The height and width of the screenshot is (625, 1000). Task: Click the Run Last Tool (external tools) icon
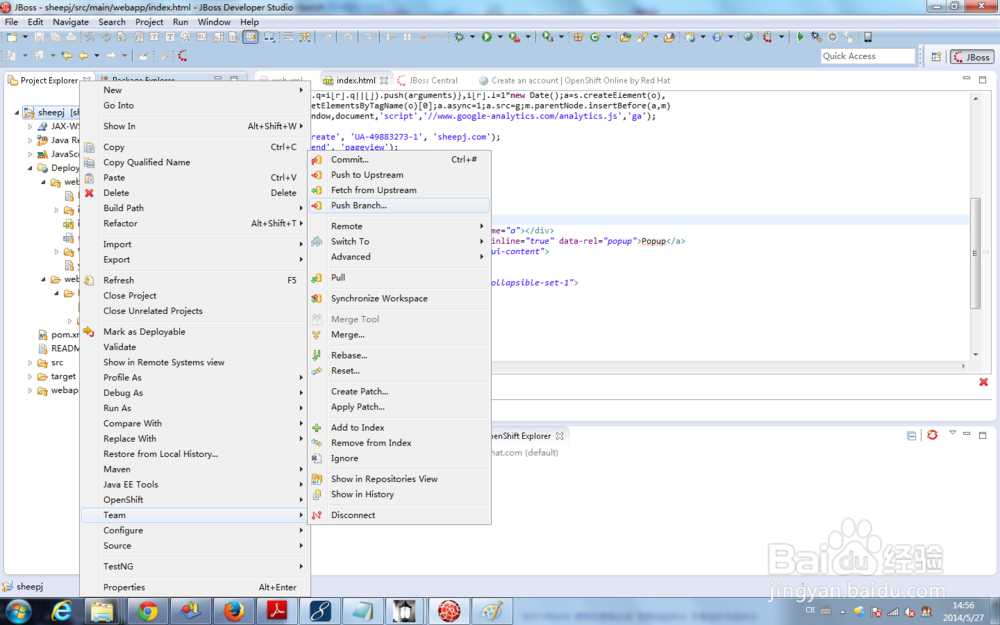point(514,37)
